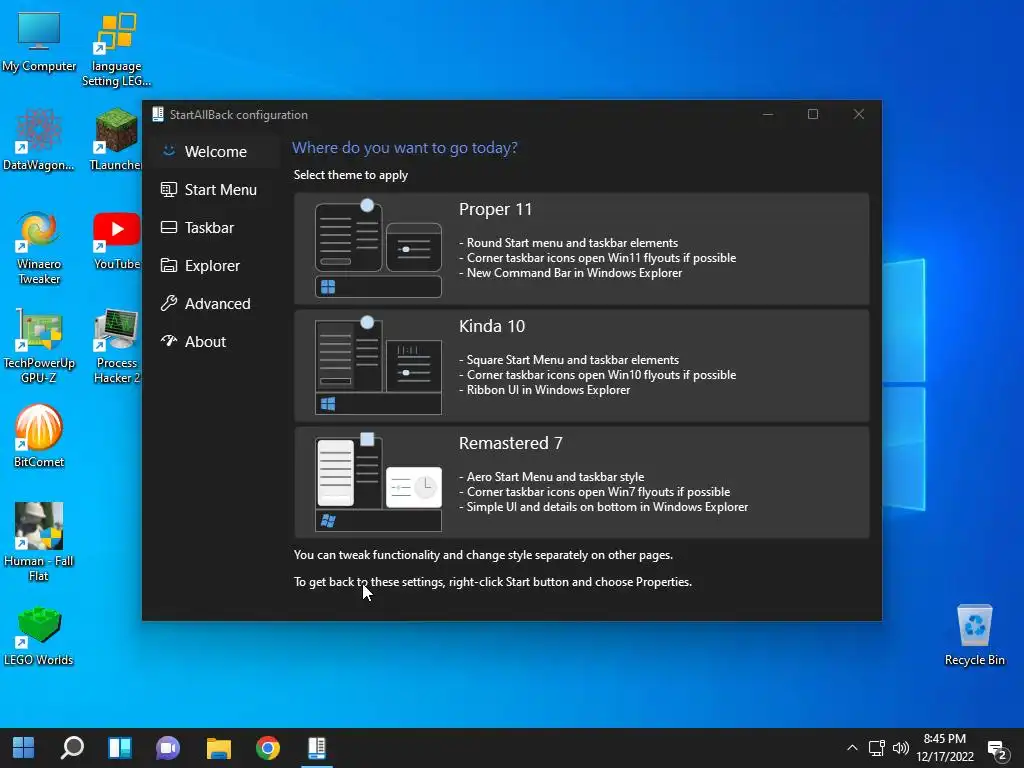Image resolution: width=1024 pixels, height=768 pixels.
Task: Launch Google Chrome from the taskbar
Action: pyautogui.click(x=268, y=748)
